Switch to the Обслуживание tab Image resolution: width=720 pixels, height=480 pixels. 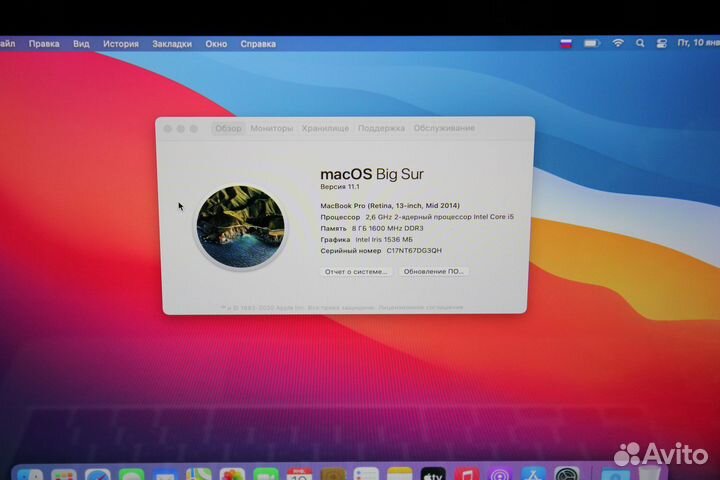[x=444, y=128]
